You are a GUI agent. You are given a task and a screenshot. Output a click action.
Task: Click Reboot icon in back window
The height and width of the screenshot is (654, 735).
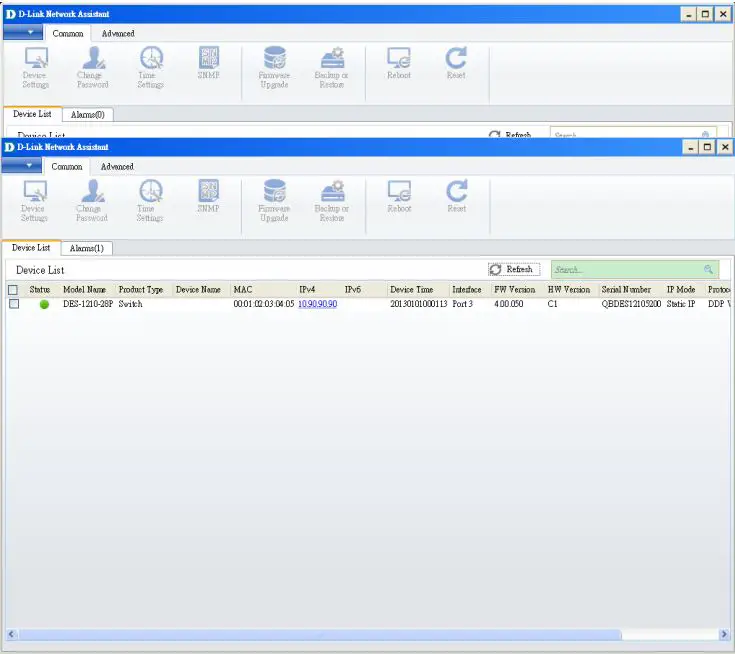[x=399, y=63]
